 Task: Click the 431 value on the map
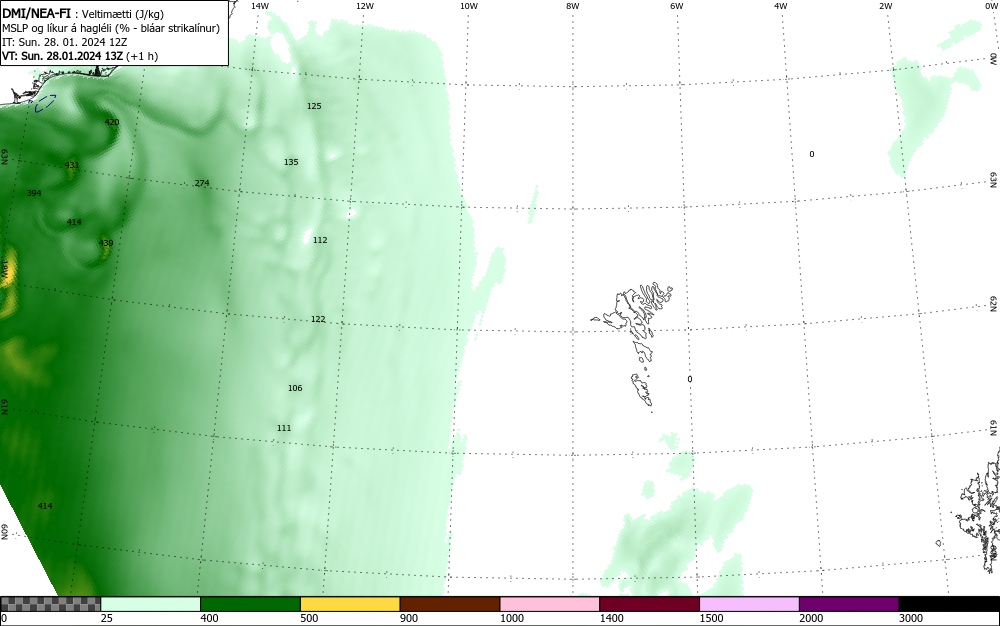[72, 165]
